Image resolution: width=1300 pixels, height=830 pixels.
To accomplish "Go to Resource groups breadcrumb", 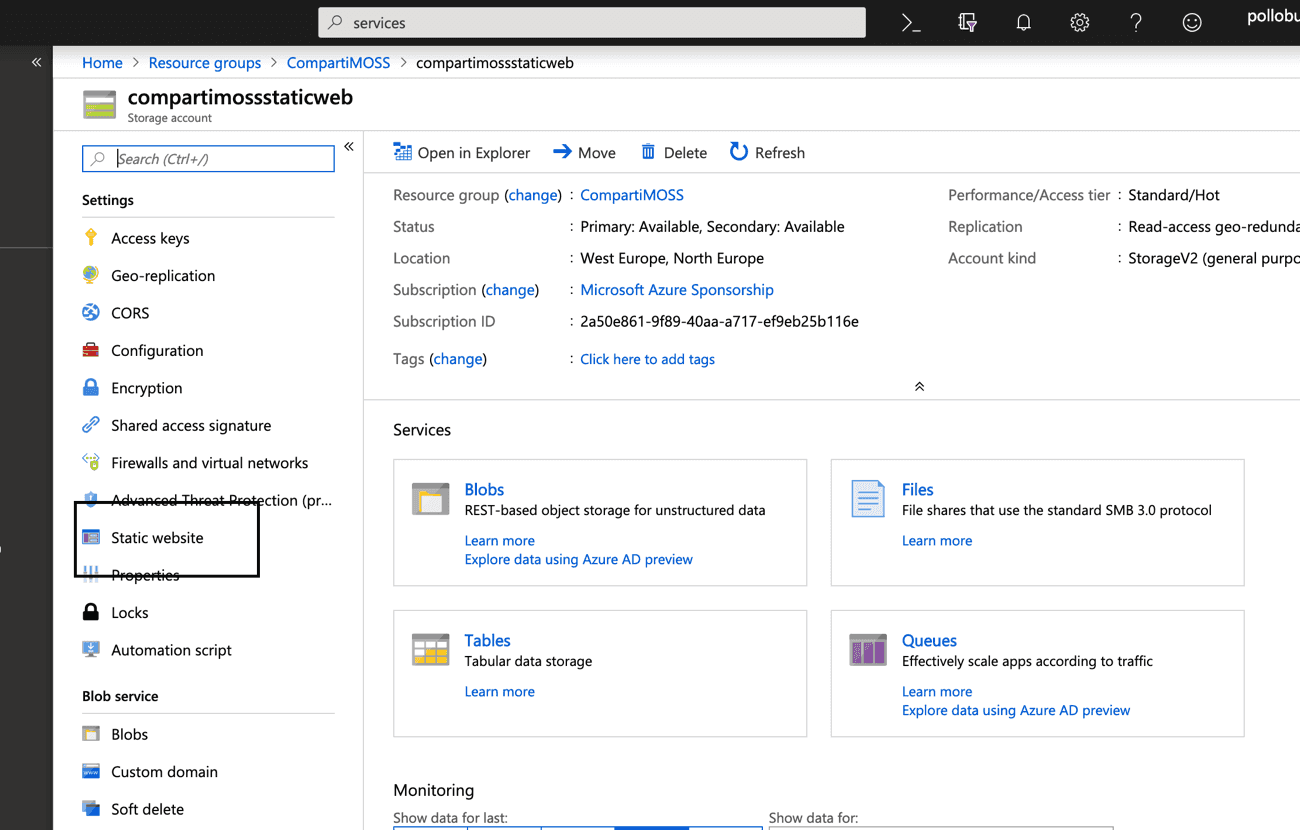I will click(205, 62).
